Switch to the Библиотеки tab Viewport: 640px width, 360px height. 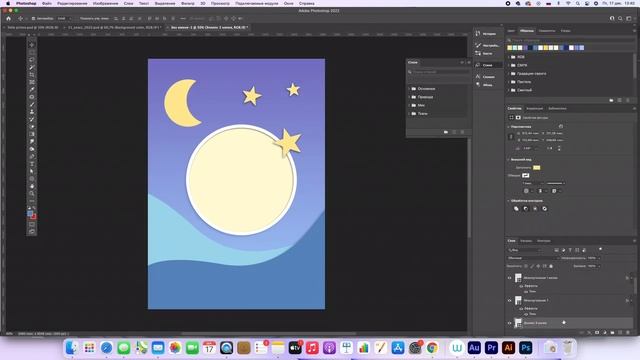coord(557,109)
